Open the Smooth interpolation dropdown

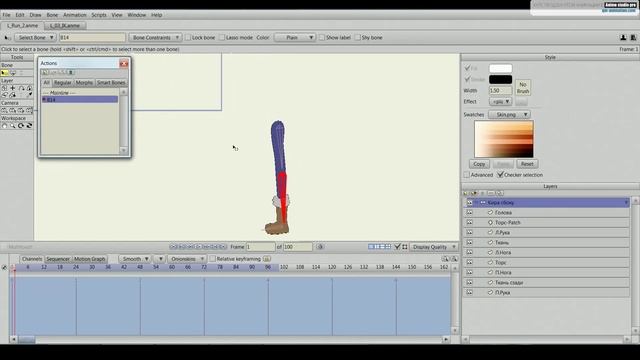135,259
